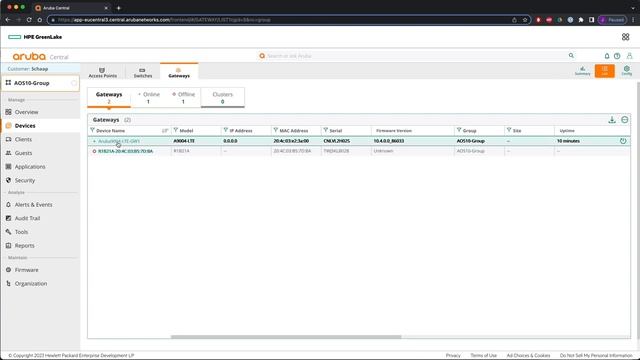Open Guests in sidebar

click(23, 153)
